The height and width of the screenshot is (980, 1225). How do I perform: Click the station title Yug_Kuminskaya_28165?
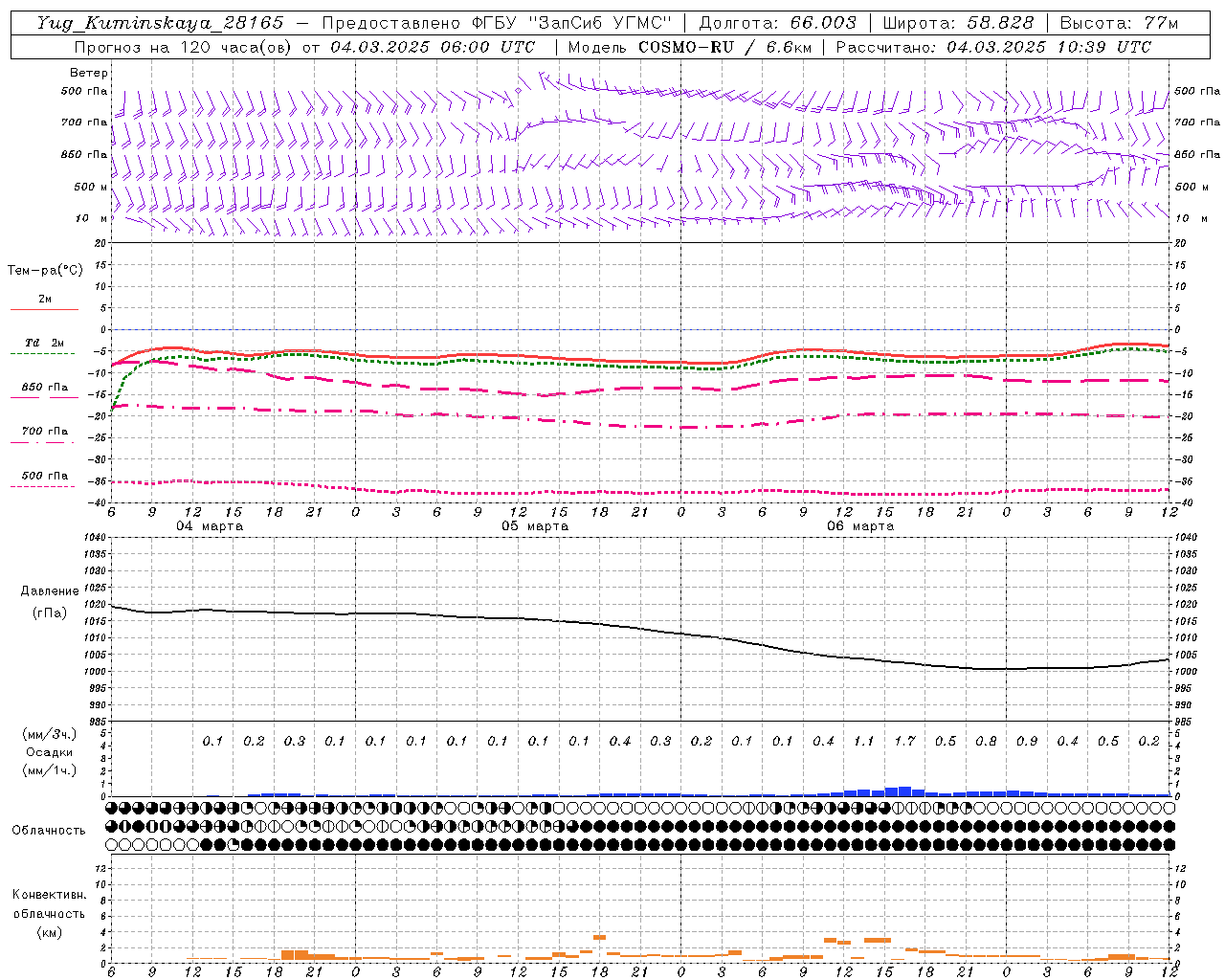point(161,23)
